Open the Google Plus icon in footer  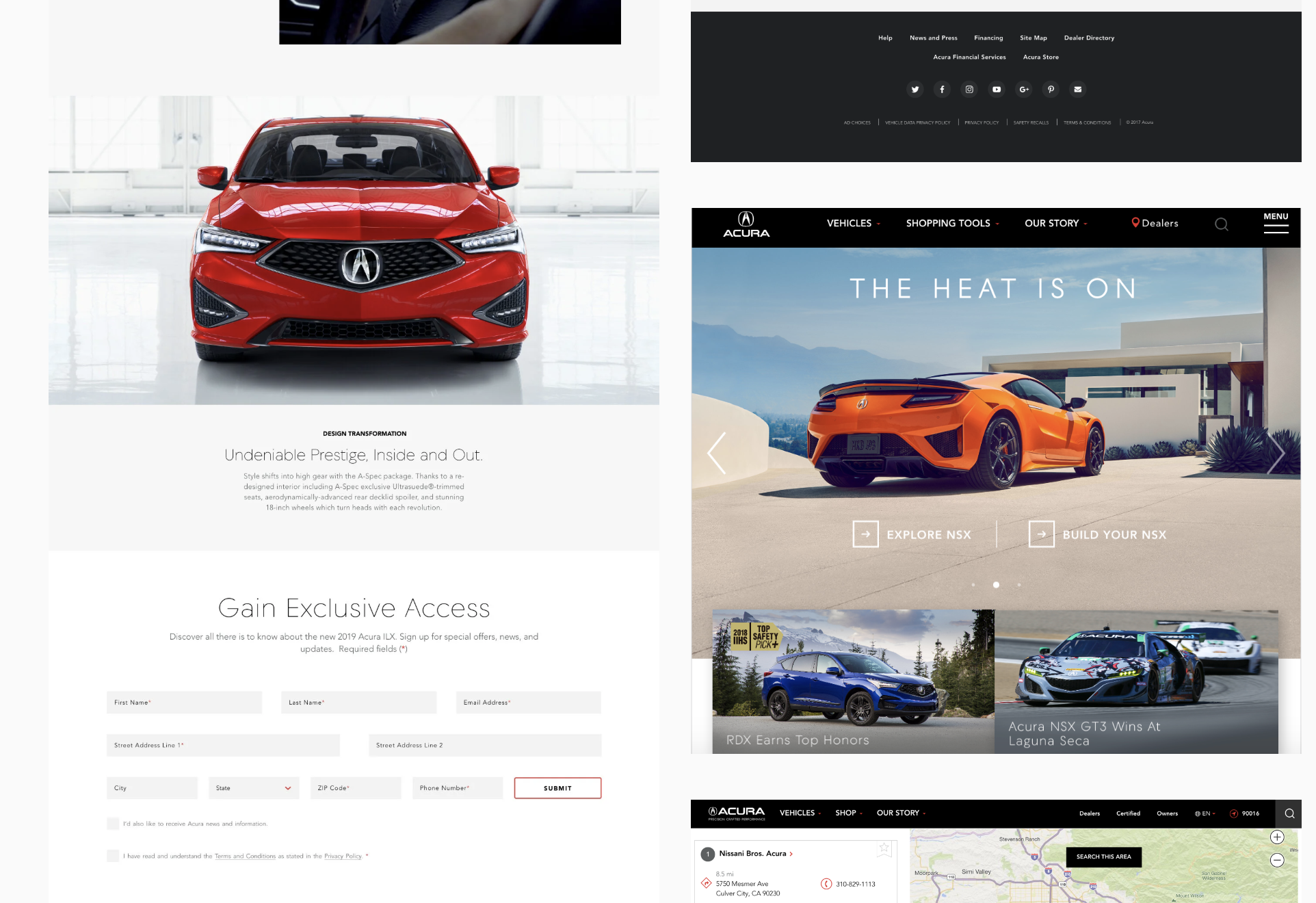[1024, 90]
